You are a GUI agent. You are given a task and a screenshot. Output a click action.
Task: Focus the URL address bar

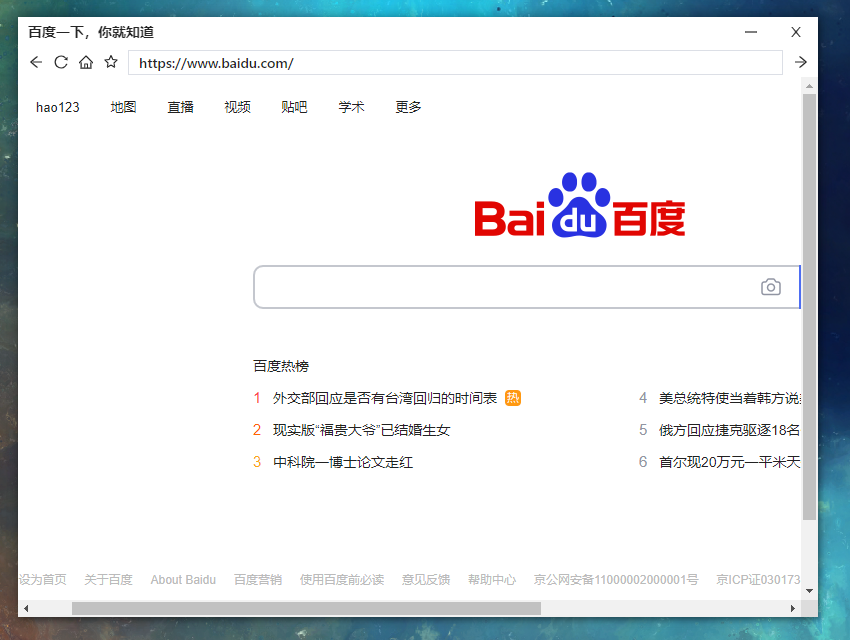click(455, 63)
